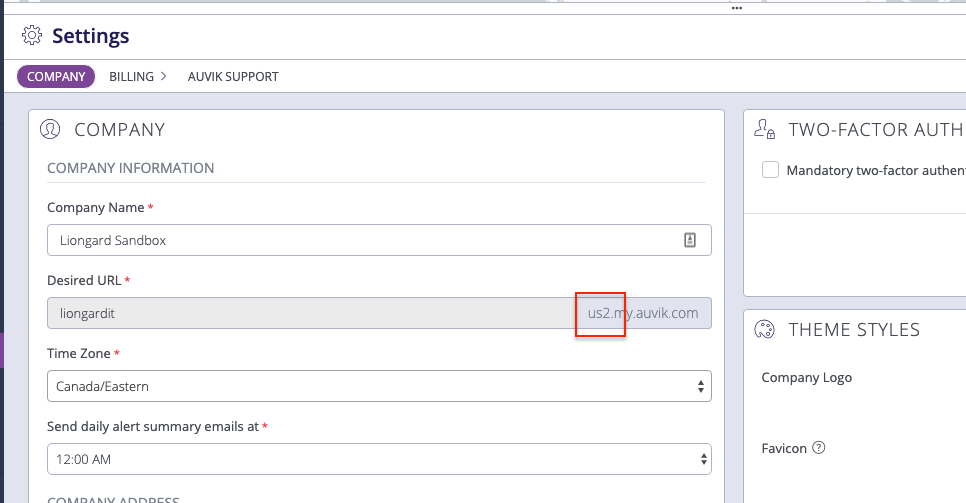Click the Settings gear icon
The width and height of the screenshot is (966, 503).
point(32,35)
